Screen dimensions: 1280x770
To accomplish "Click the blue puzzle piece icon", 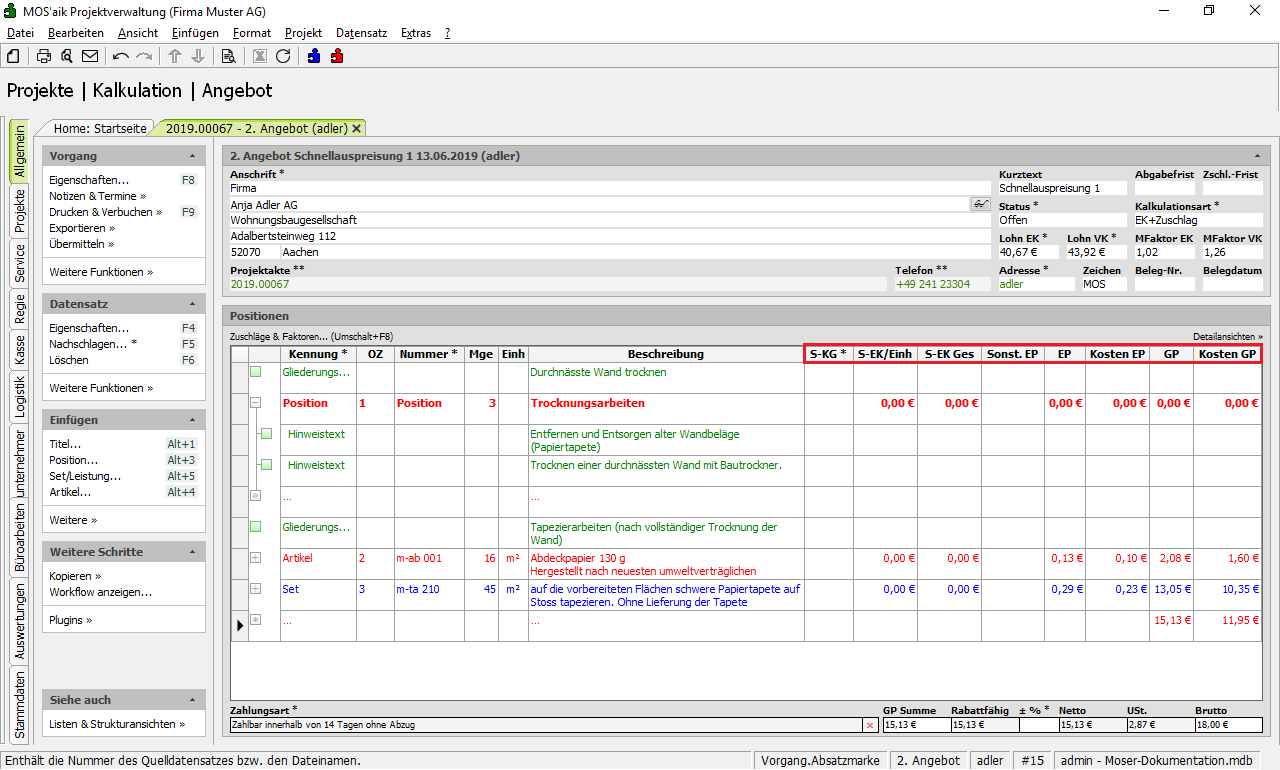I will [314, 56].
